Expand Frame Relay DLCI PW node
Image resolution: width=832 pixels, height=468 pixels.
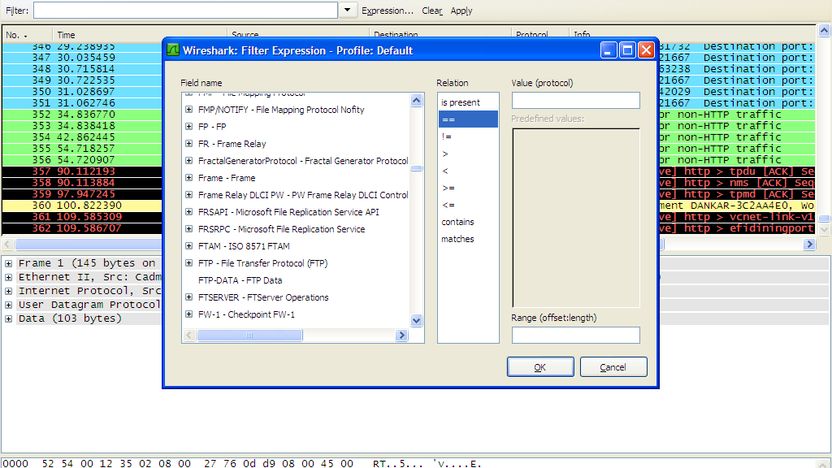point(188,195)
